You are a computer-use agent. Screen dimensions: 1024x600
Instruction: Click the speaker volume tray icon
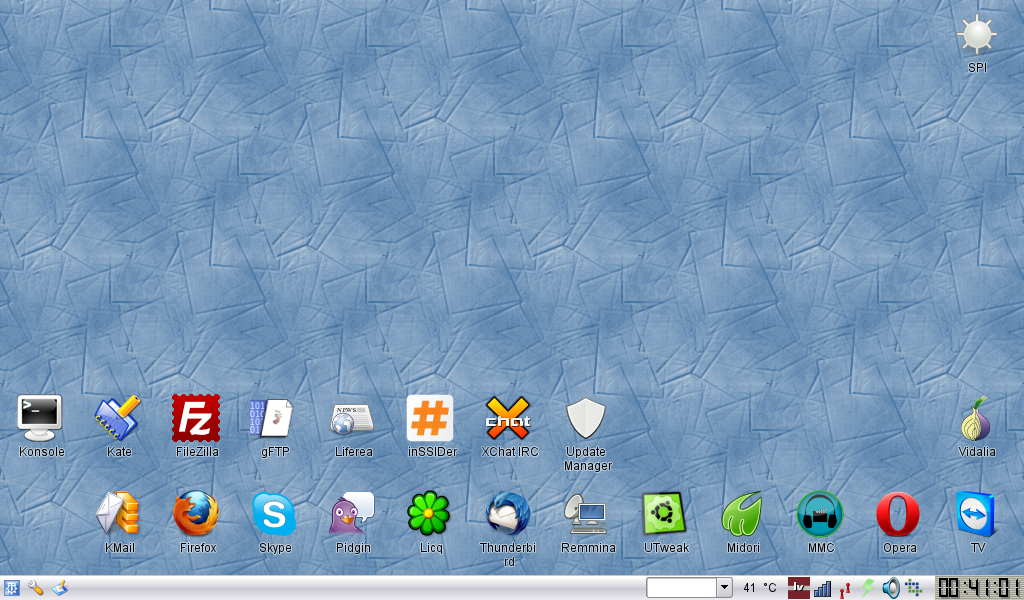click(891, 588)
